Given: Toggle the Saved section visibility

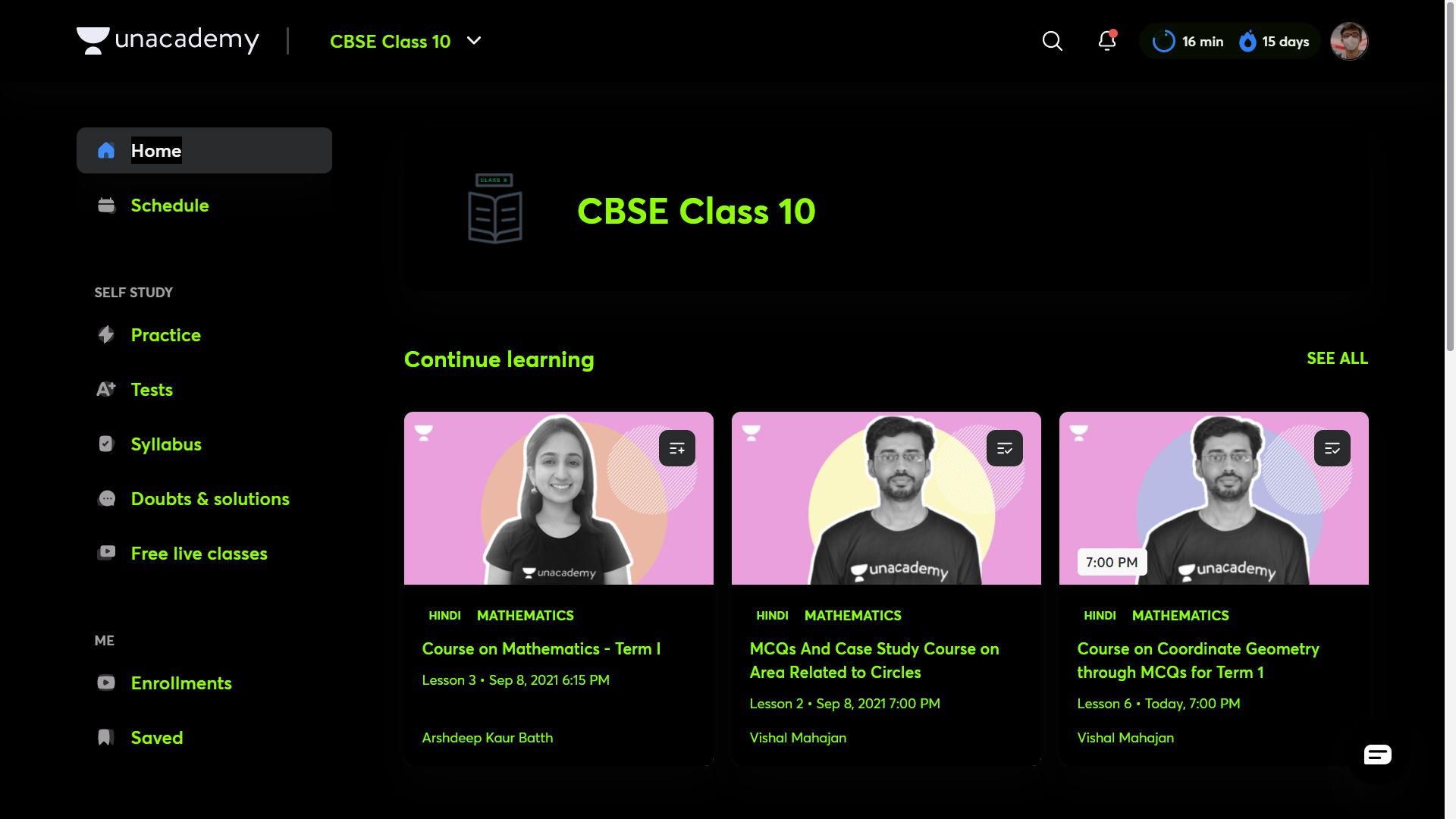Looking at the screenshot, I should click(x=156, y=736).
